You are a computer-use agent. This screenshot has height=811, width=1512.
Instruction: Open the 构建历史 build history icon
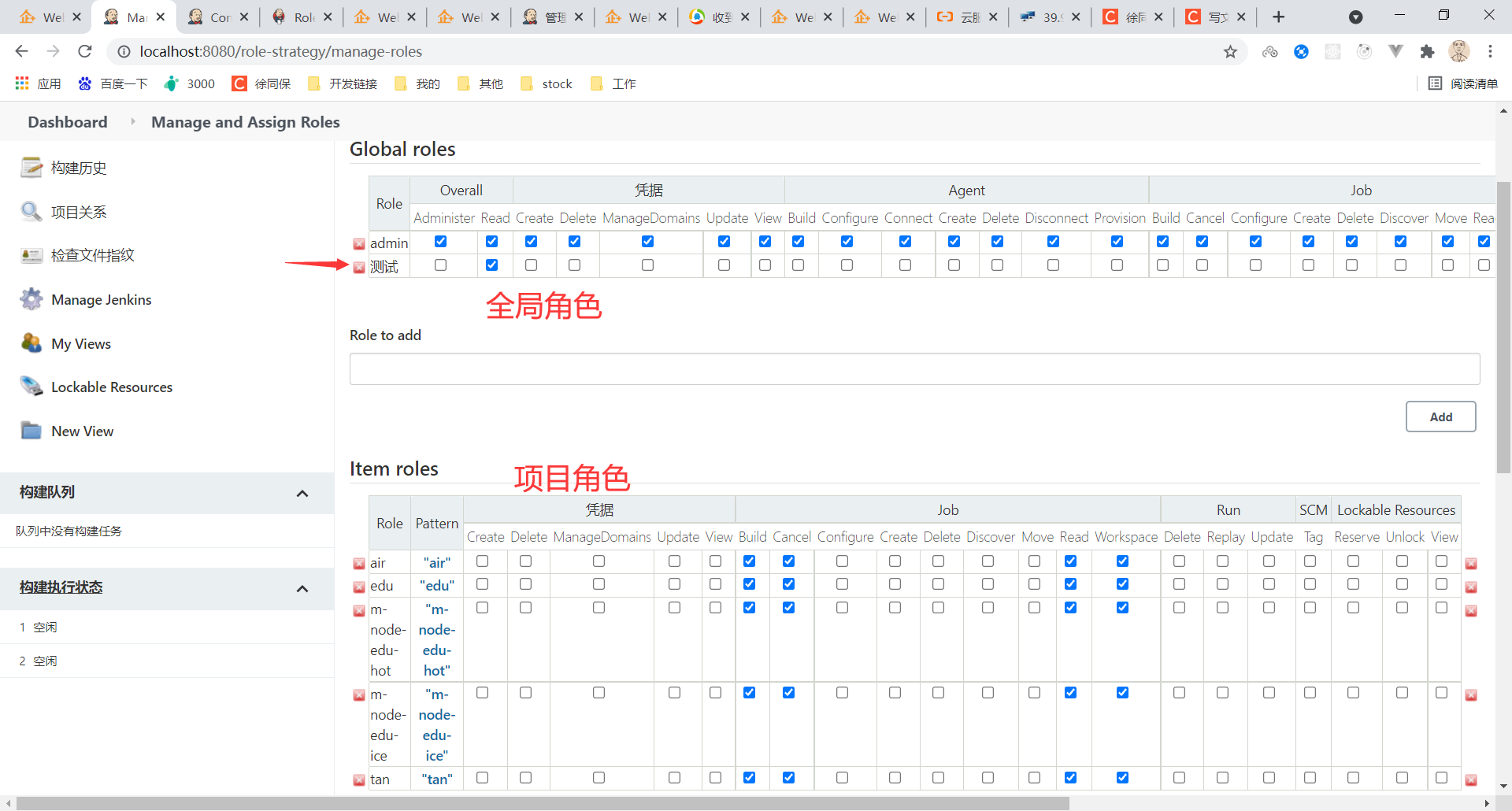pyautogui.click(x=31, y=167)
